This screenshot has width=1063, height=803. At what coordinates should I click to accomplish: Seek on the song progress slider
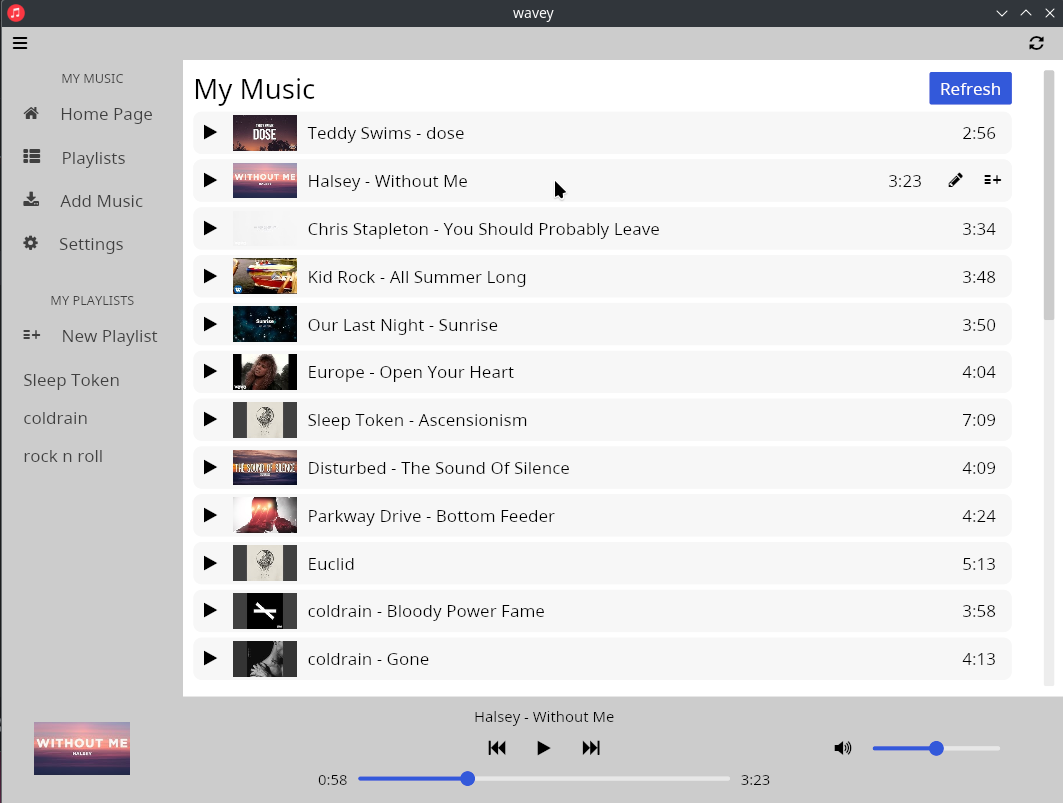544,779
